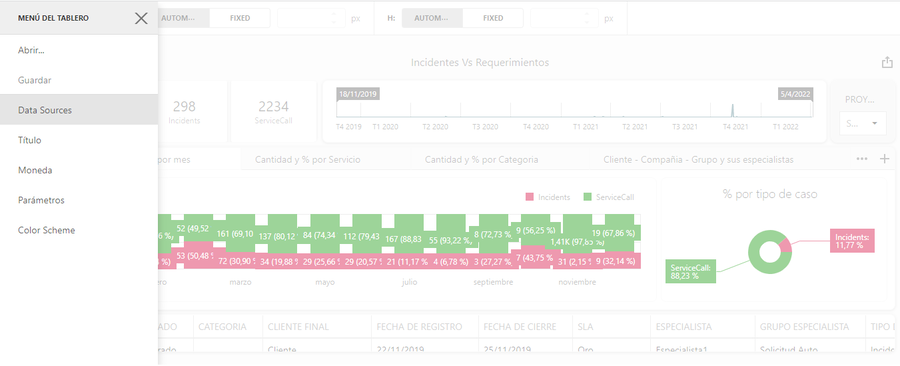900x366 pixels.
Task: Click the height pixel spinner arrows
Action: click(588, 18)
